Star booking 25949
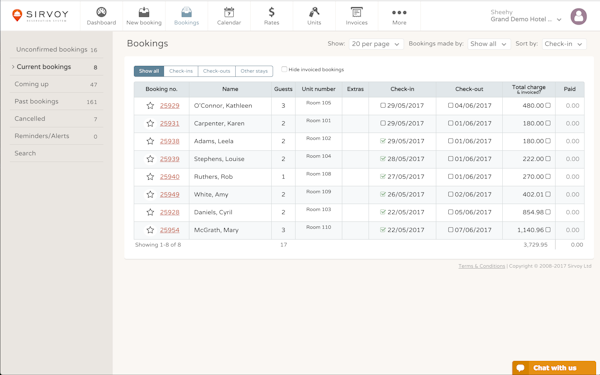This screenshot has width=600, height=375. pyautogui.click(x=150, y=194)
